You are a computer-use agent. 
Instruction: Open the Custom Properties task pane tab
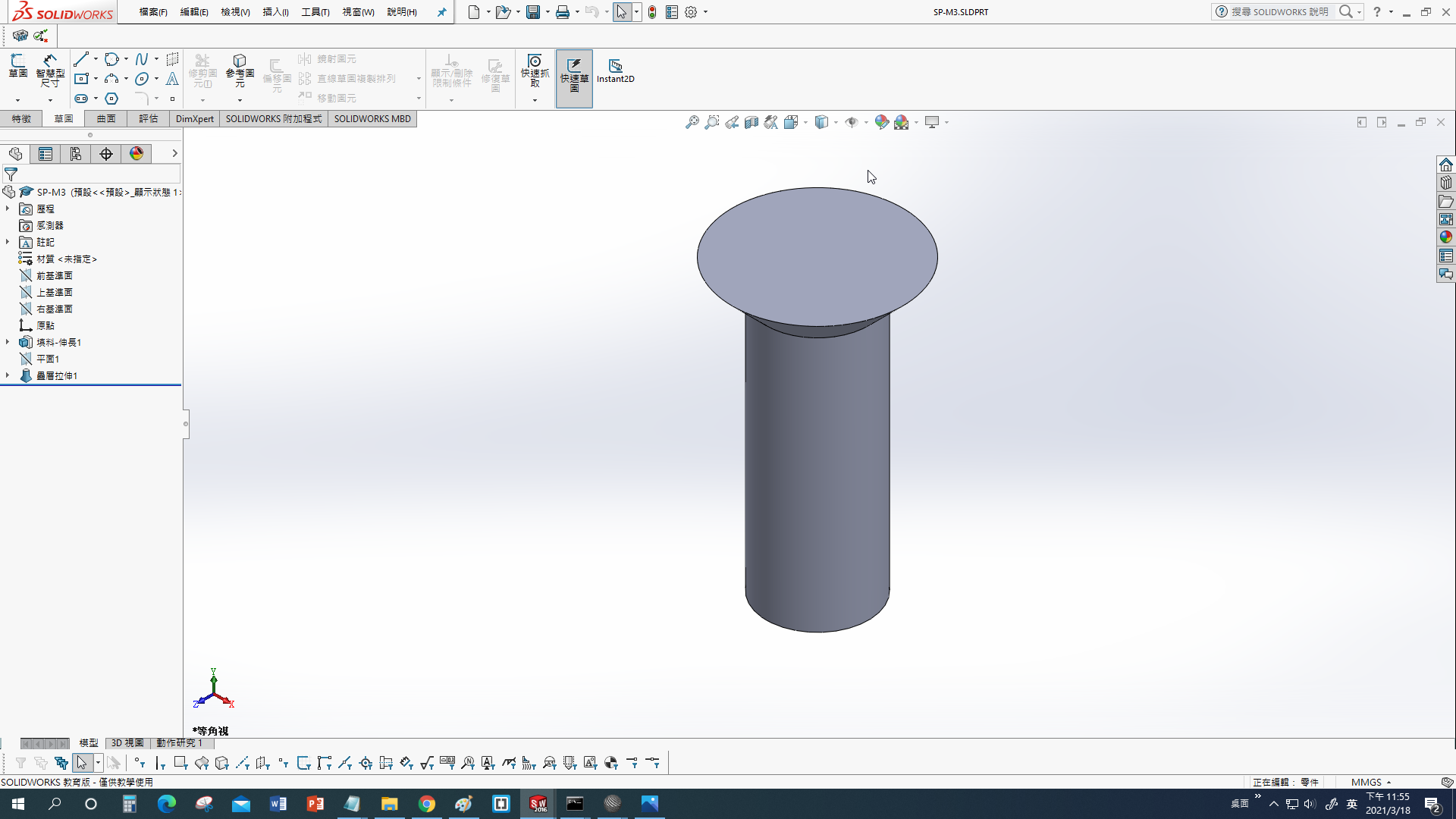tap(1446, 256)
